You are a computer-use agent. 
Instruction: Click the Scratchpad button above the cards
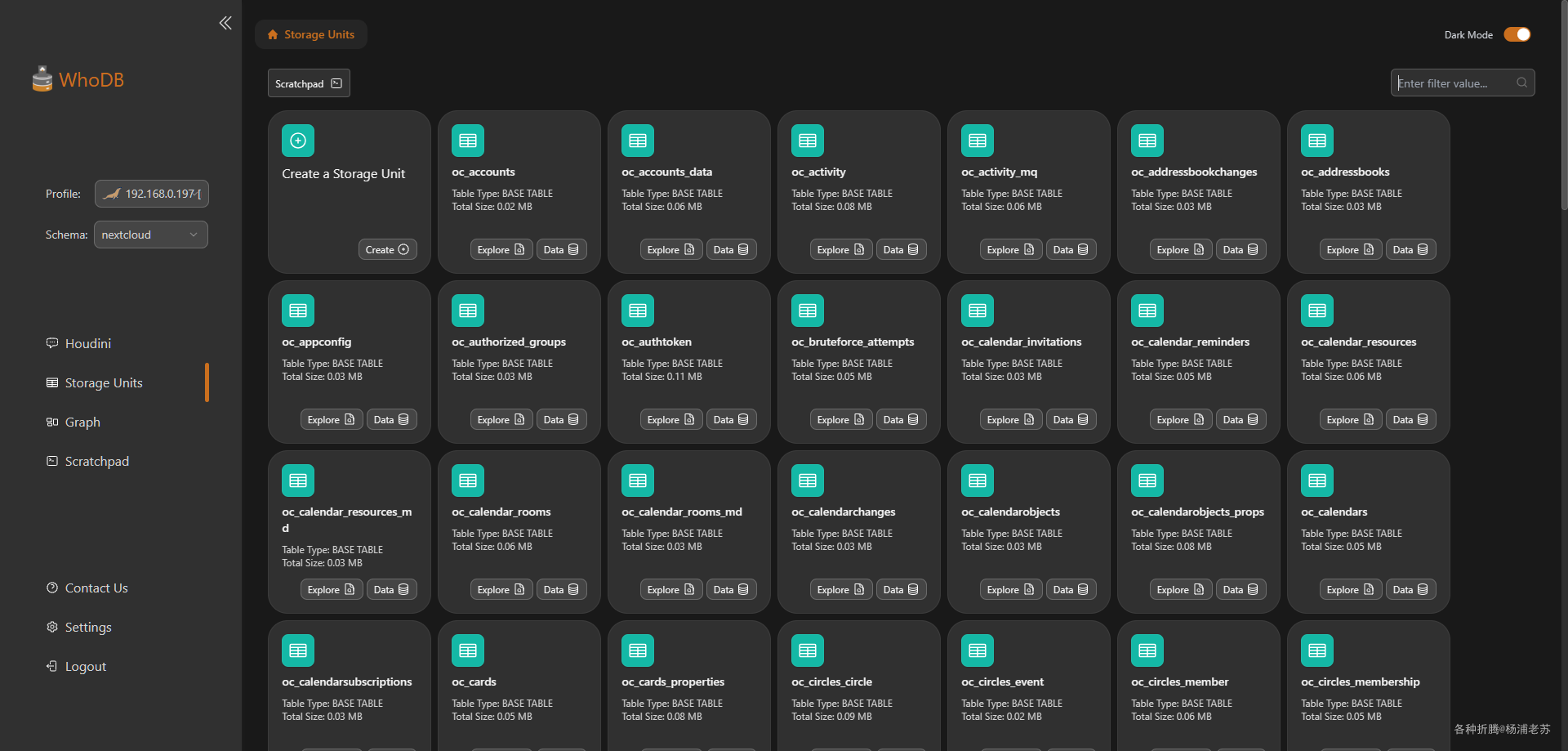(x=309, y=83)
